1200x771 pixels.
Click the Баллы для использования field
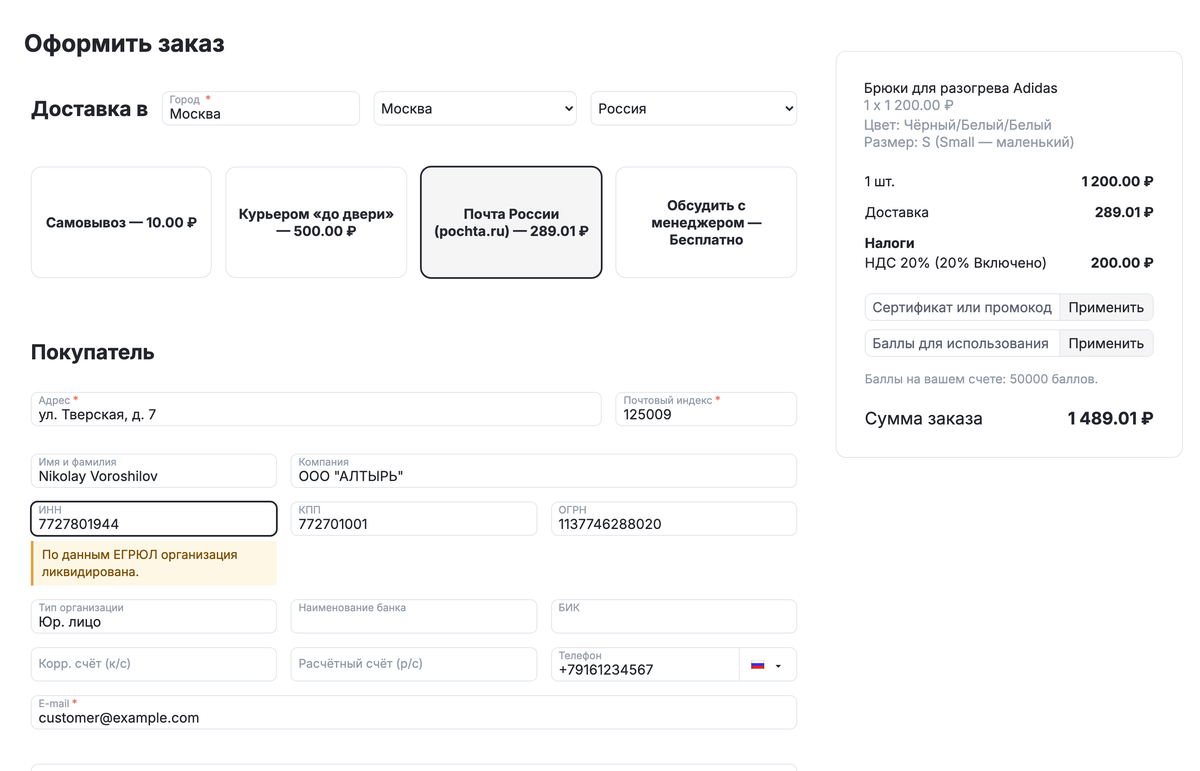pyautogui.click(x=962, y=343)
